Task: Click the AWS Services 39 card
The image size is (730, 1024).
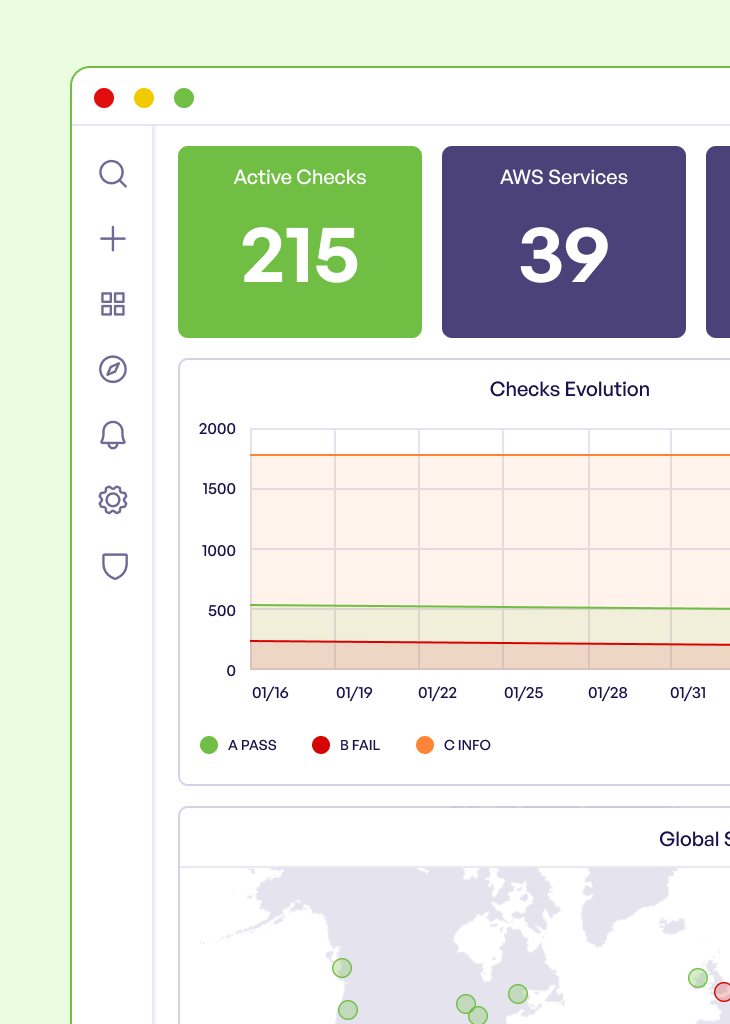Action: pyautogui.click(x=563, y=242)
